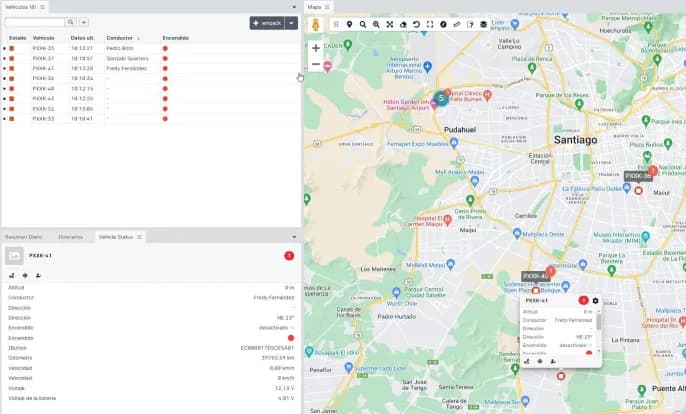Click the dark add button in vehicle list
686x414 pixels.
[267, 23]
